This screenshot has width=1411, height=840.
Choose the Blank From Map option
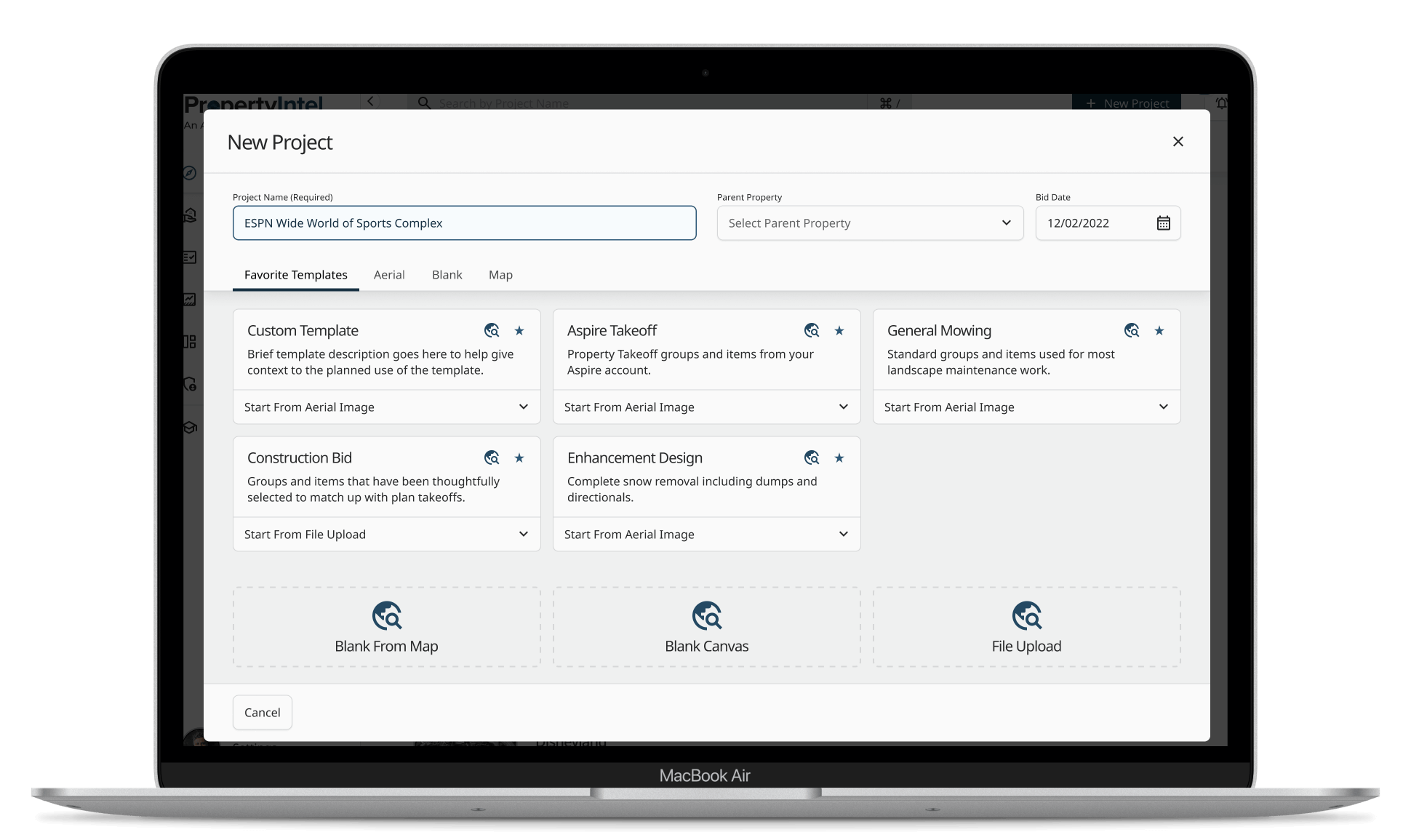click(x=386, y=628)
